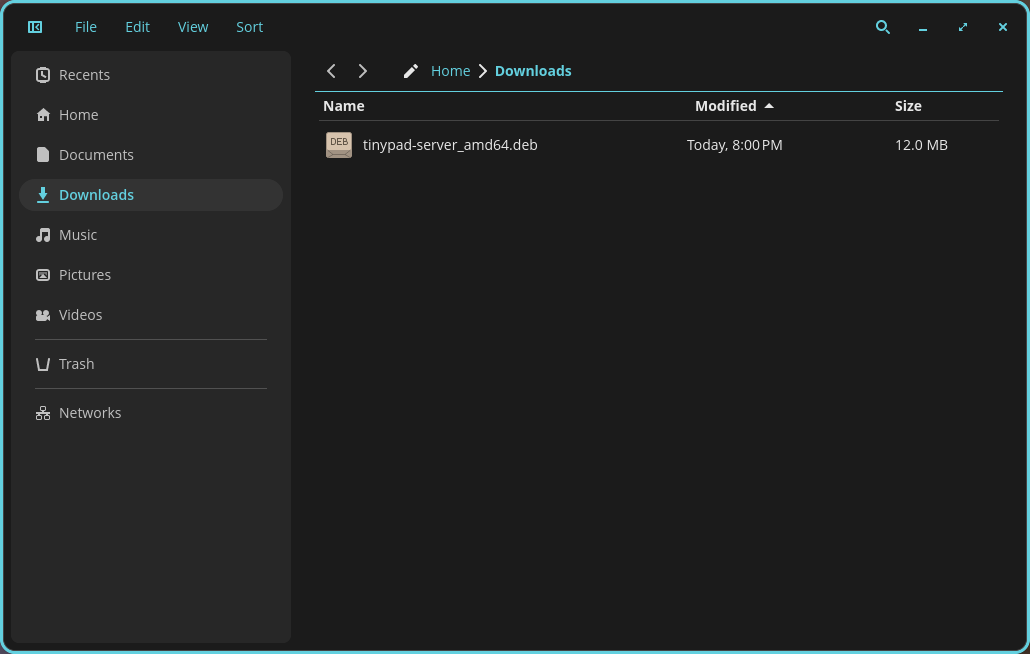The width and height of the screenshot is (1030, 654).
Task: Go back with the left arrow
Action: 331,71
